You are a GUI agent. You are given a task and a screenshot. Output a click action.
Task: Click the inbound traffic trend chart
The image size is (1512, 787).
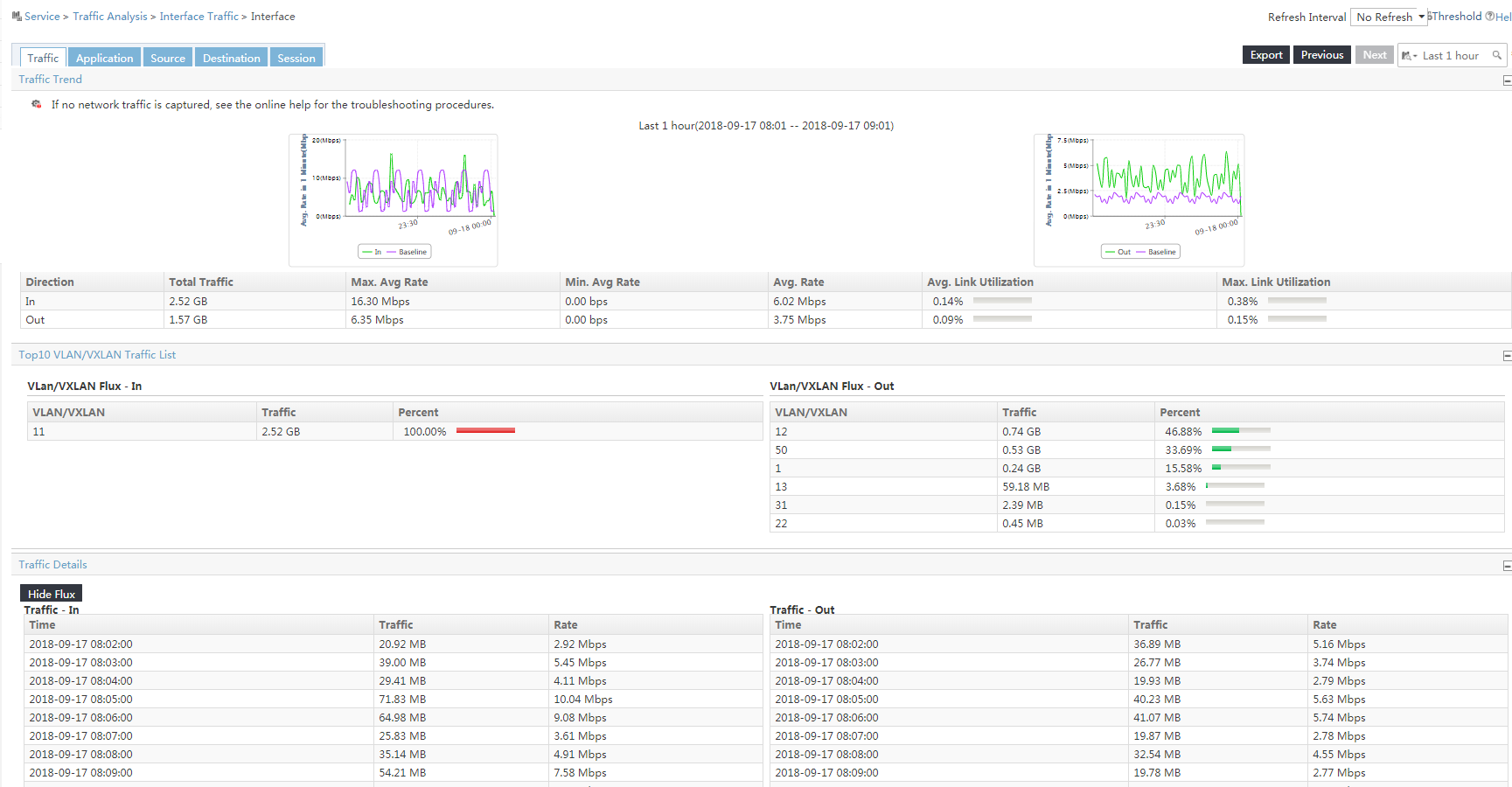(x=394, y=200)
